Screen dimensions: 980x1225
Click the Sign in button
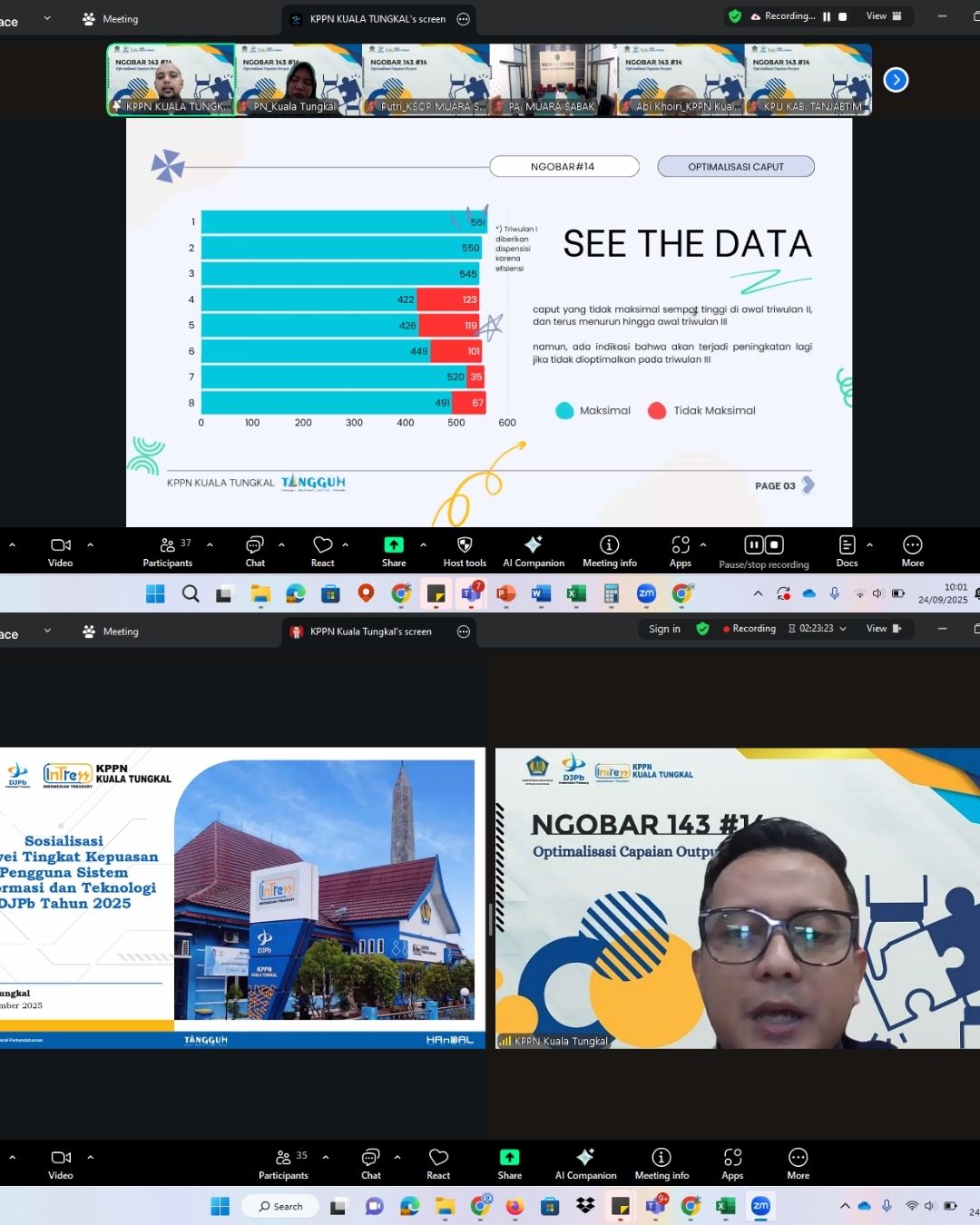click(664, 629)
